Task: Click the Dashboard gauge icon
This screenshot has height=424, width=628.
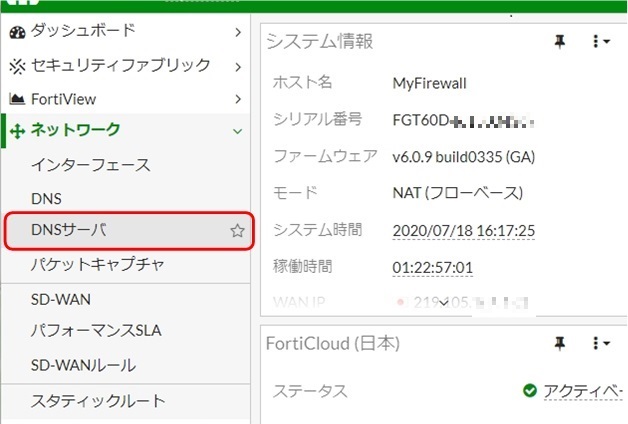Action: pos(16,32)
